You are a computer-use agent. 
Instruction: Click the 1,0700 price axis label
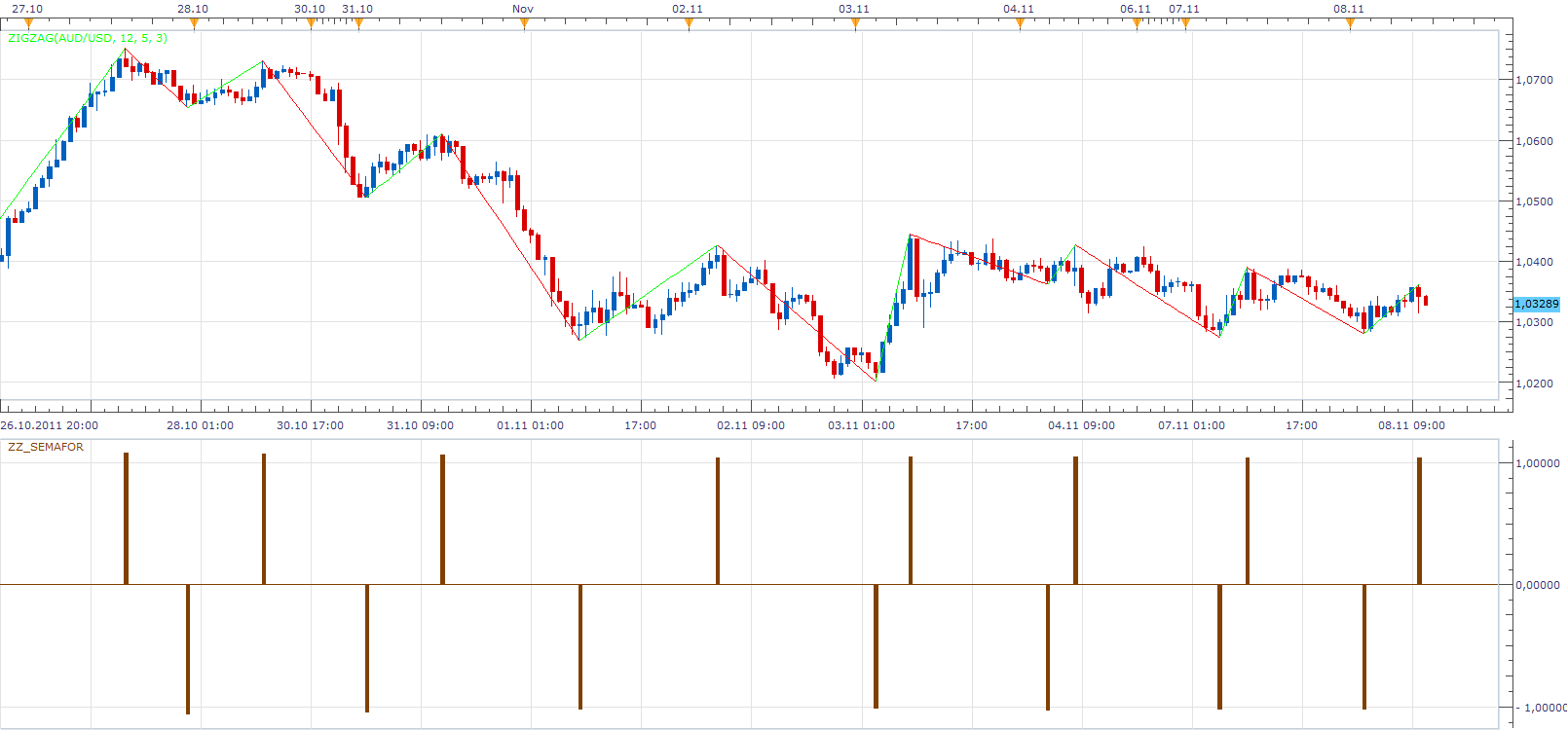(1535, 80)
